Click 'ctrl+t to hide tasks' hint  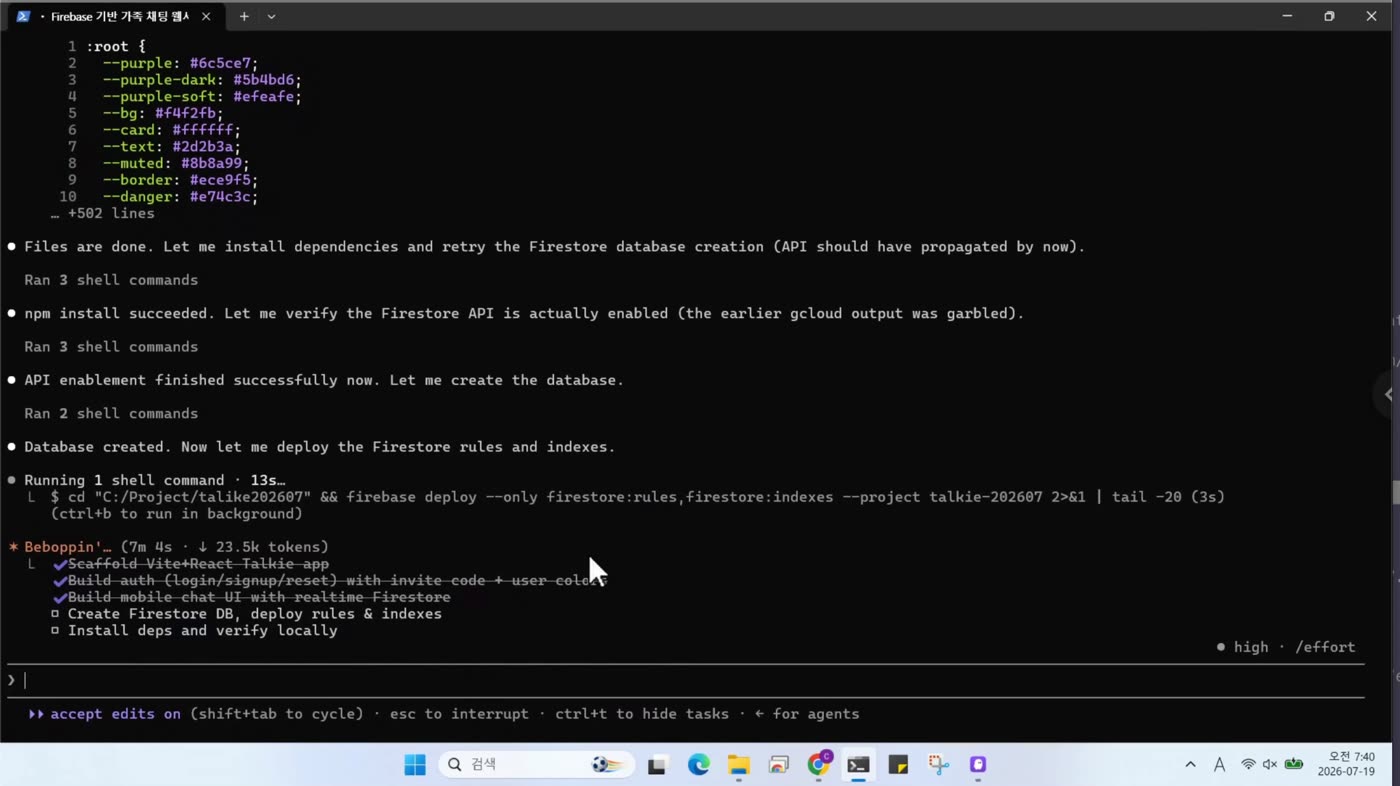click(641, 714)
